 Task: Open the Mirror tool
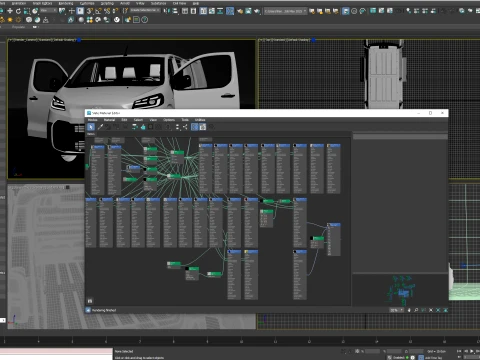166,11
